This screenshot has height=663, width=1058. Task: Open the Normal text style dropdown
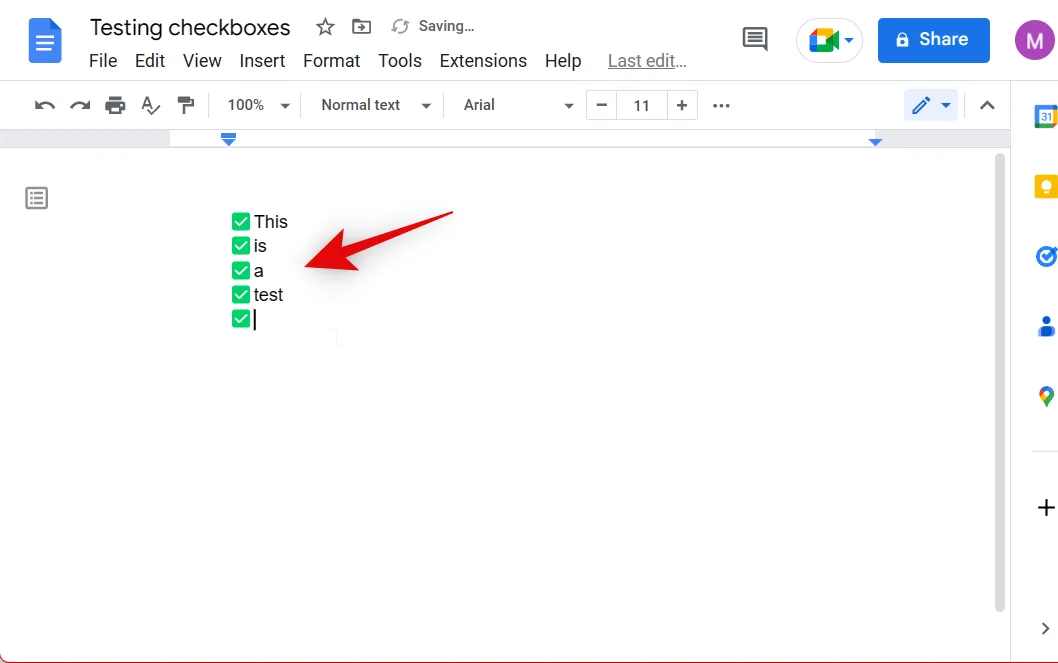(375, 105)
